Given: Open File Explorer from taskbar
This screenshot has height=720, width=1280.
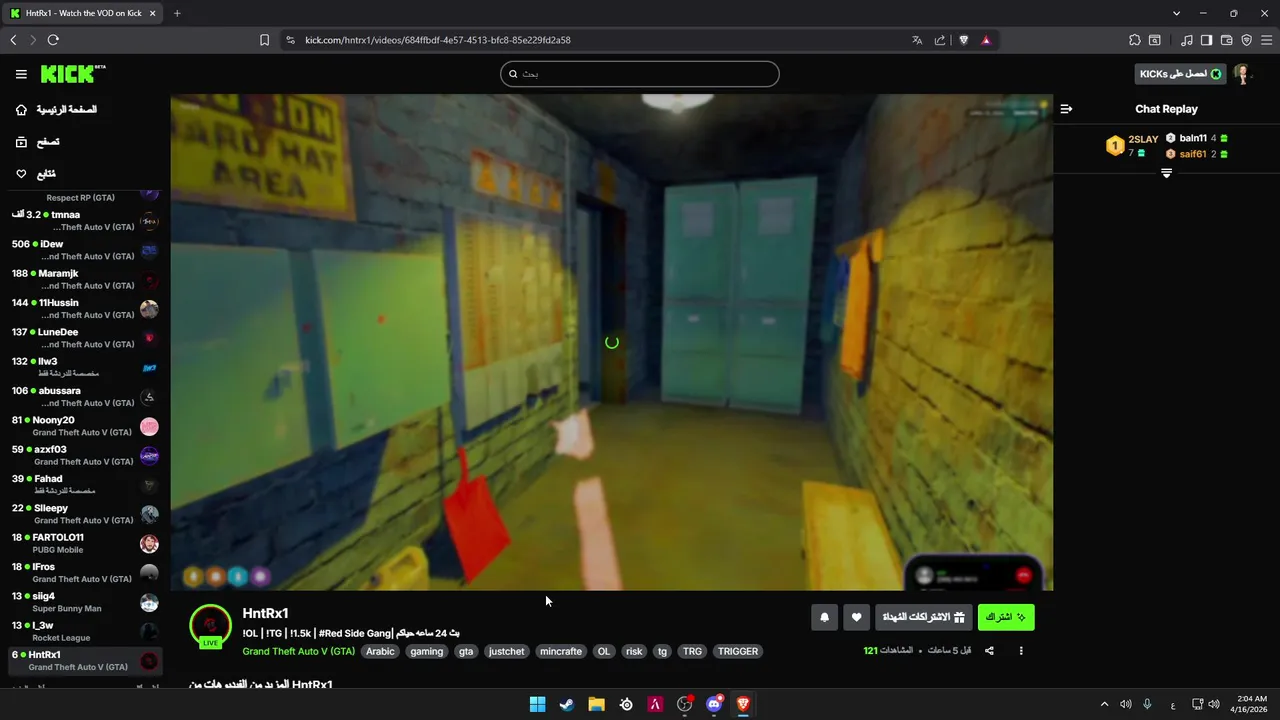Looking at the screenshot, I should click(x=596, y=704).
